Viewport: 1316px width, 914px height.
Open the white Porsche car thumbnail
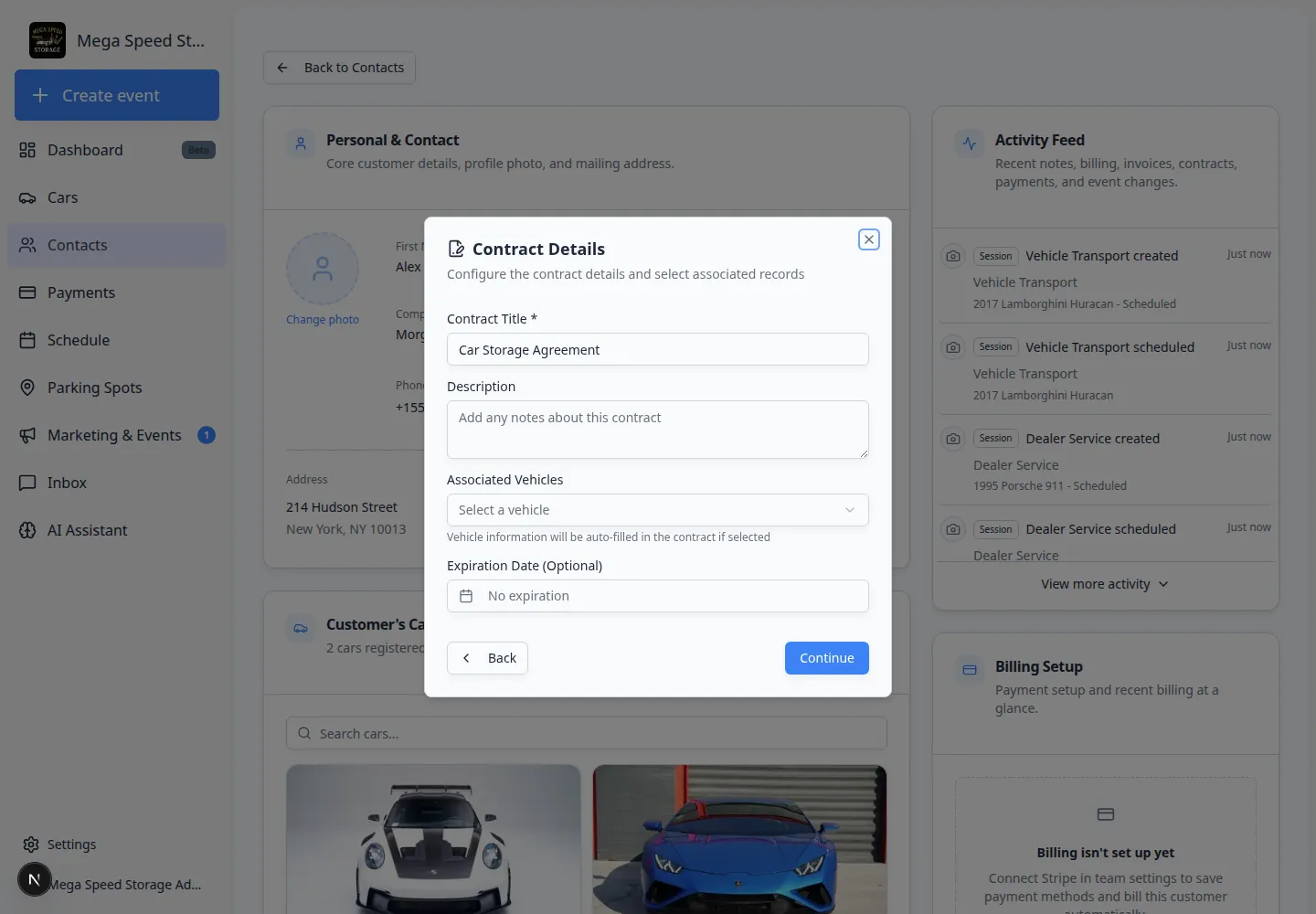pos(433,839)
